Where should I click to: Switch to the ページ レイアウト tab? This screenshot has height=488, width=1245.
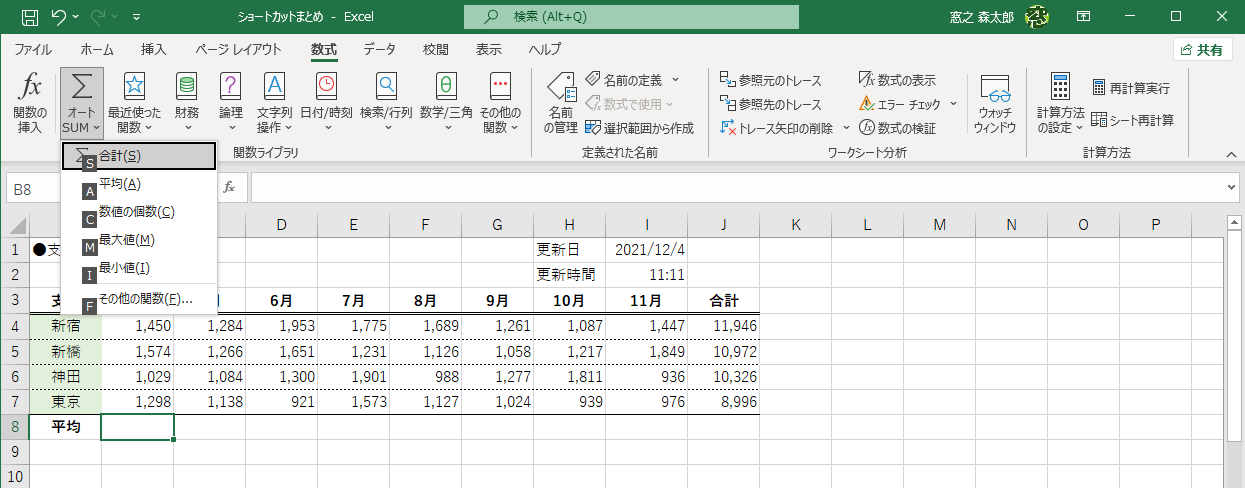(239, 49)
